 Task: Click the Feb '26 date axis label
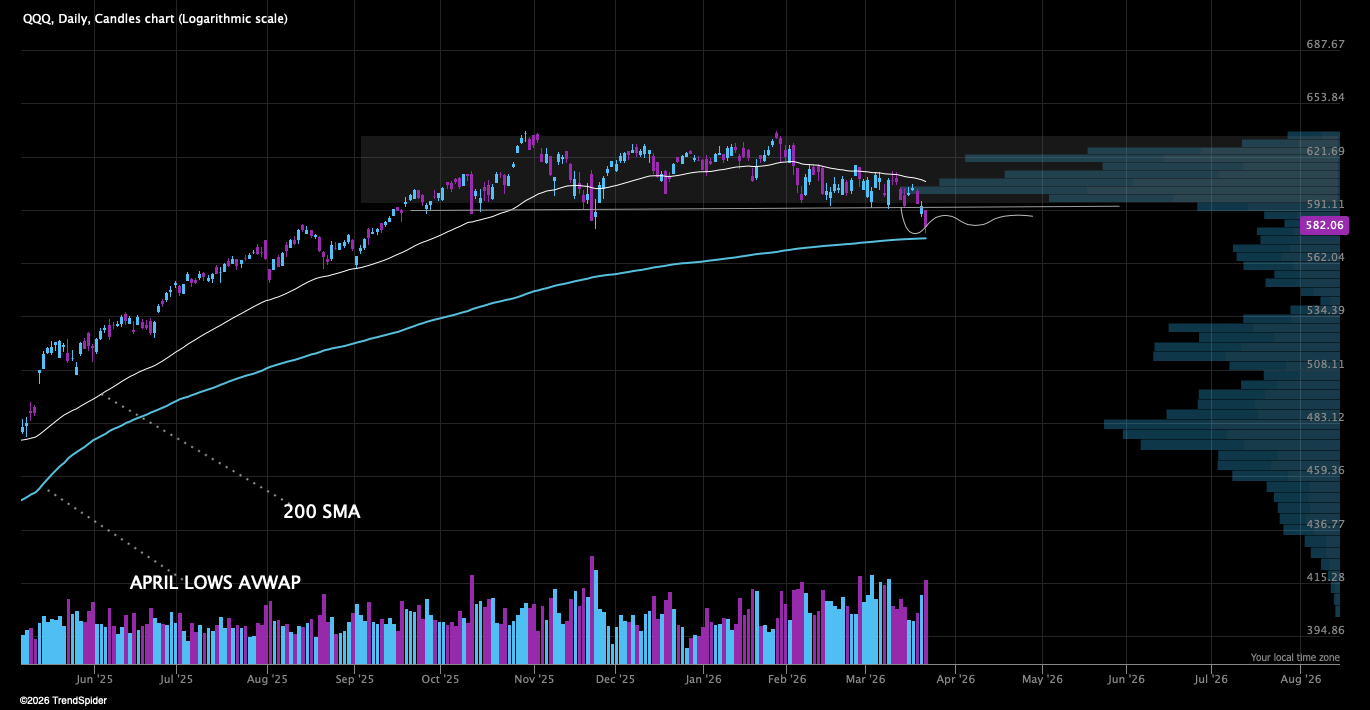pyautogui.click(x=787, y=679)
